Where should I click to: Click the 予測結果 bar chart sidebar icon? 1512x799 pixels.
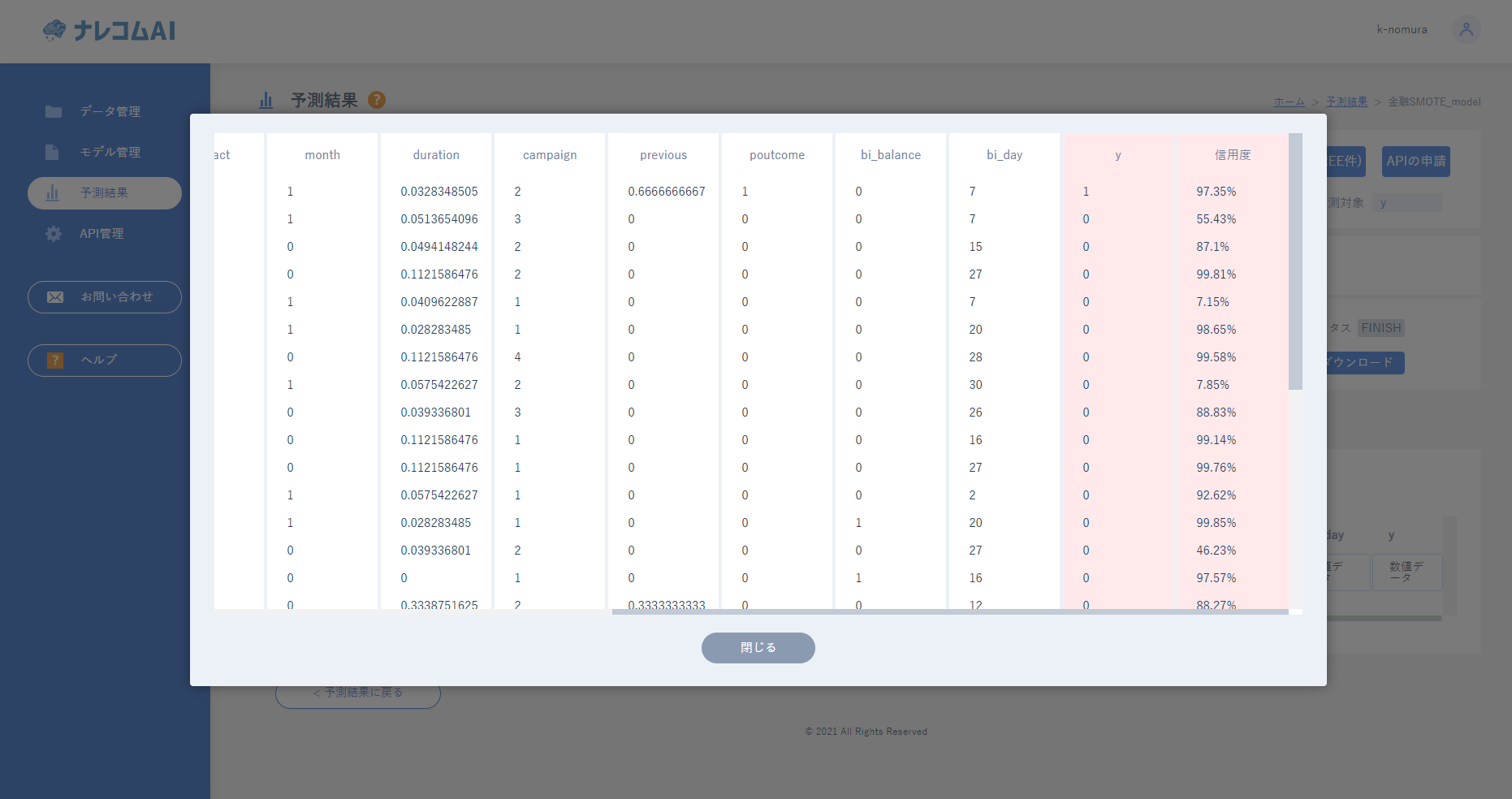tap(53, 193)
